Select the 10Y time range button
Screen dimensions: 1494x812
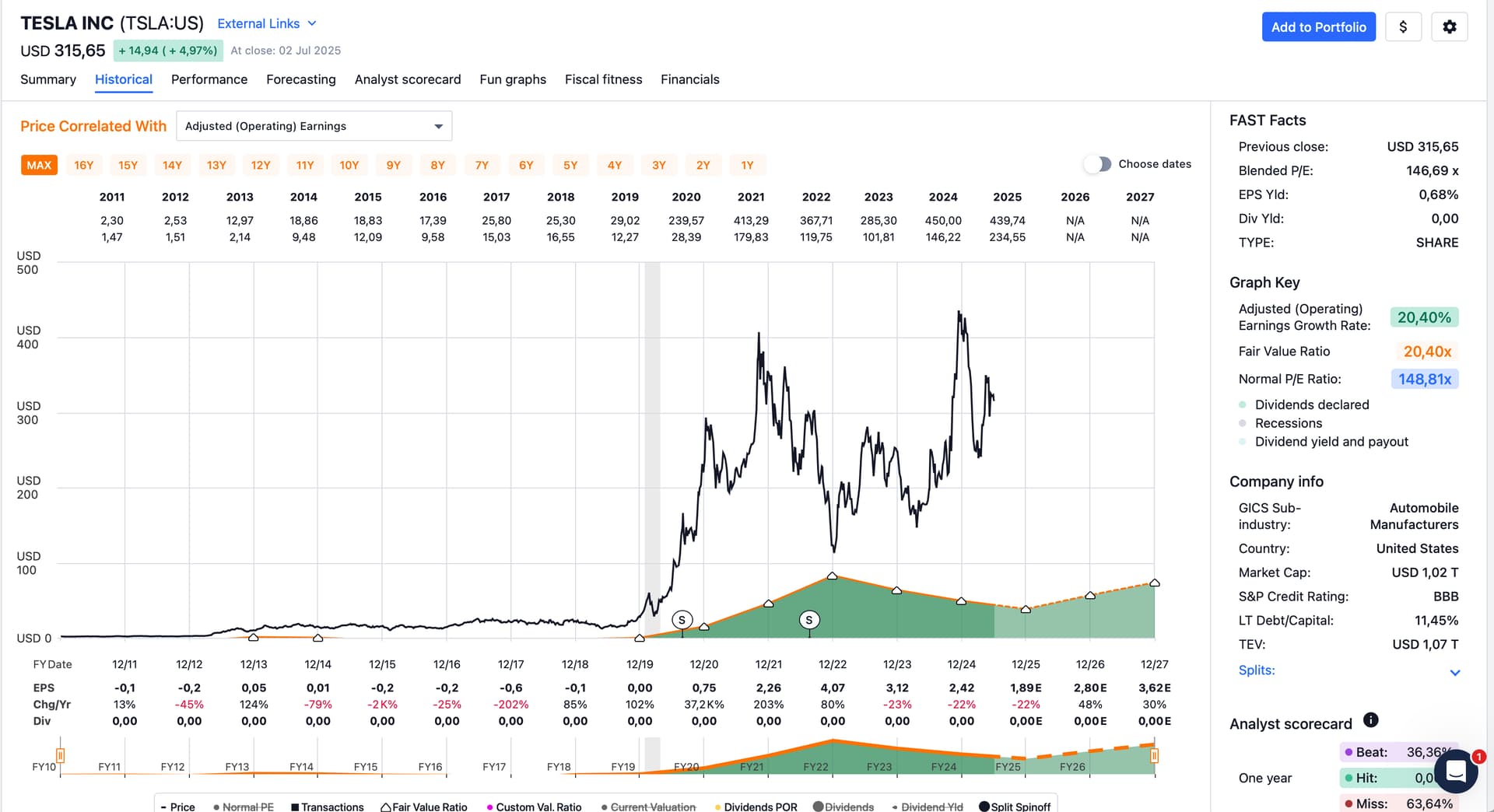pyautogui.click(x=349, y=165)
